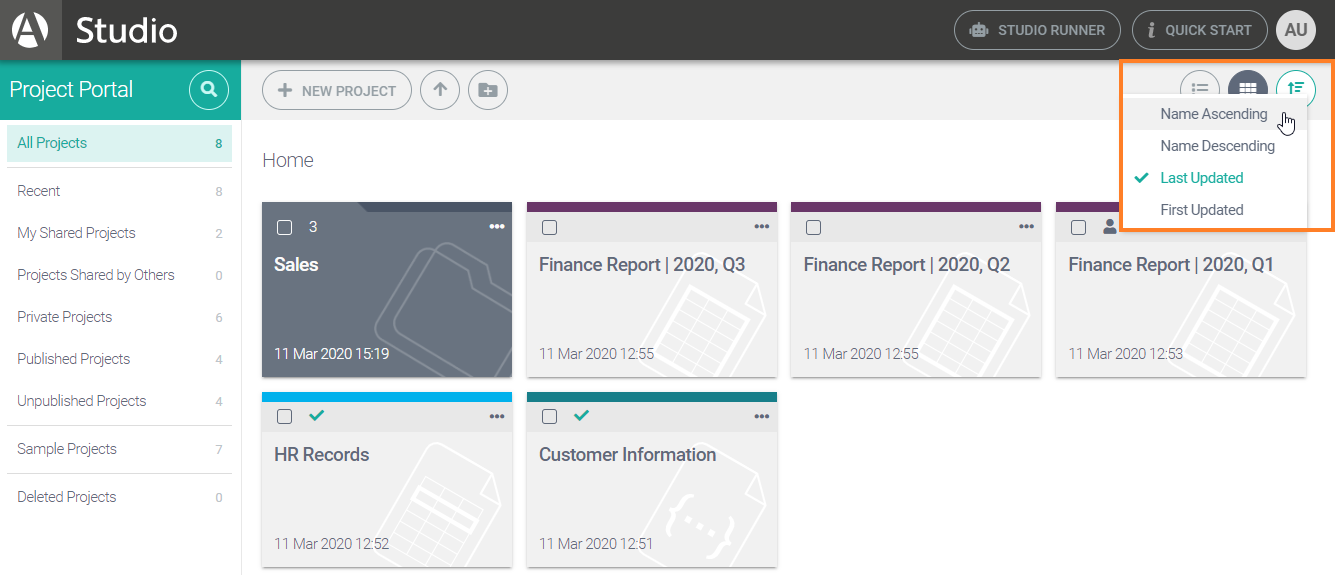The width and height of the screenshot is (1335, 575).
Task: Tick the Sales folder checkbox
Action: point(285,227)
